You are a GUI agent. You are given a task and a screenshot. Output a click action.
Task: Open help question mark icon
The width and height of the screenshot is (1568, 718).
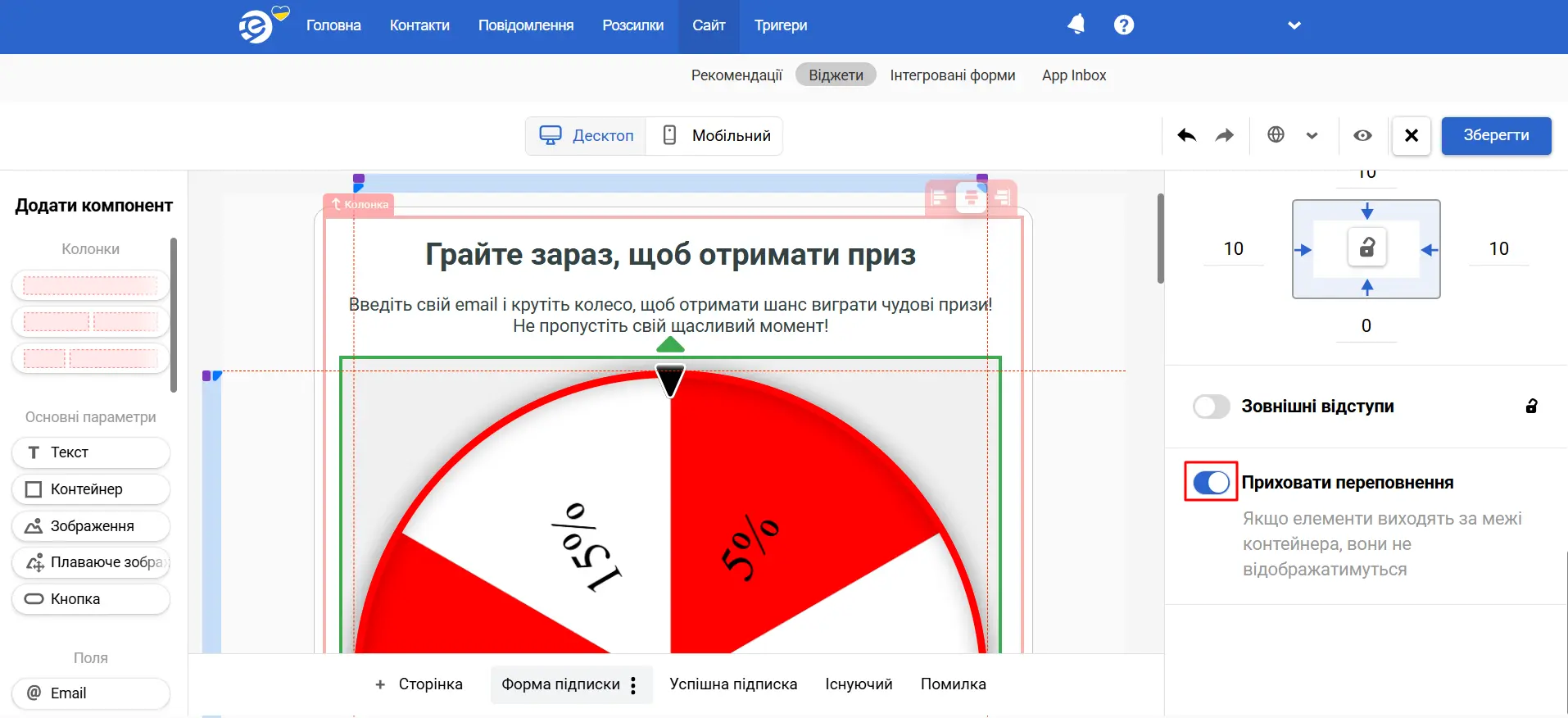pos(1124,25)
